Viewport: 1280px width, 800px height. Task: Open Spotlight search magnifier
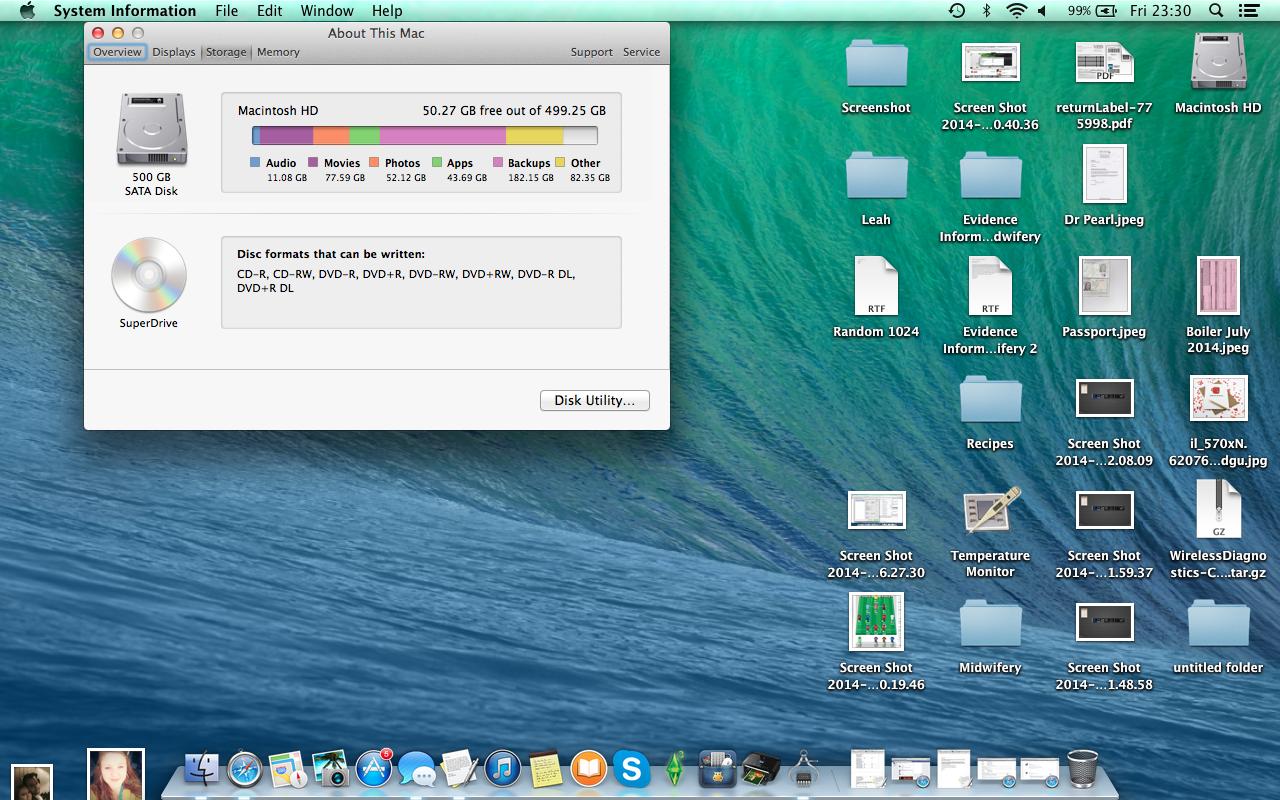tap(1216, 11)
